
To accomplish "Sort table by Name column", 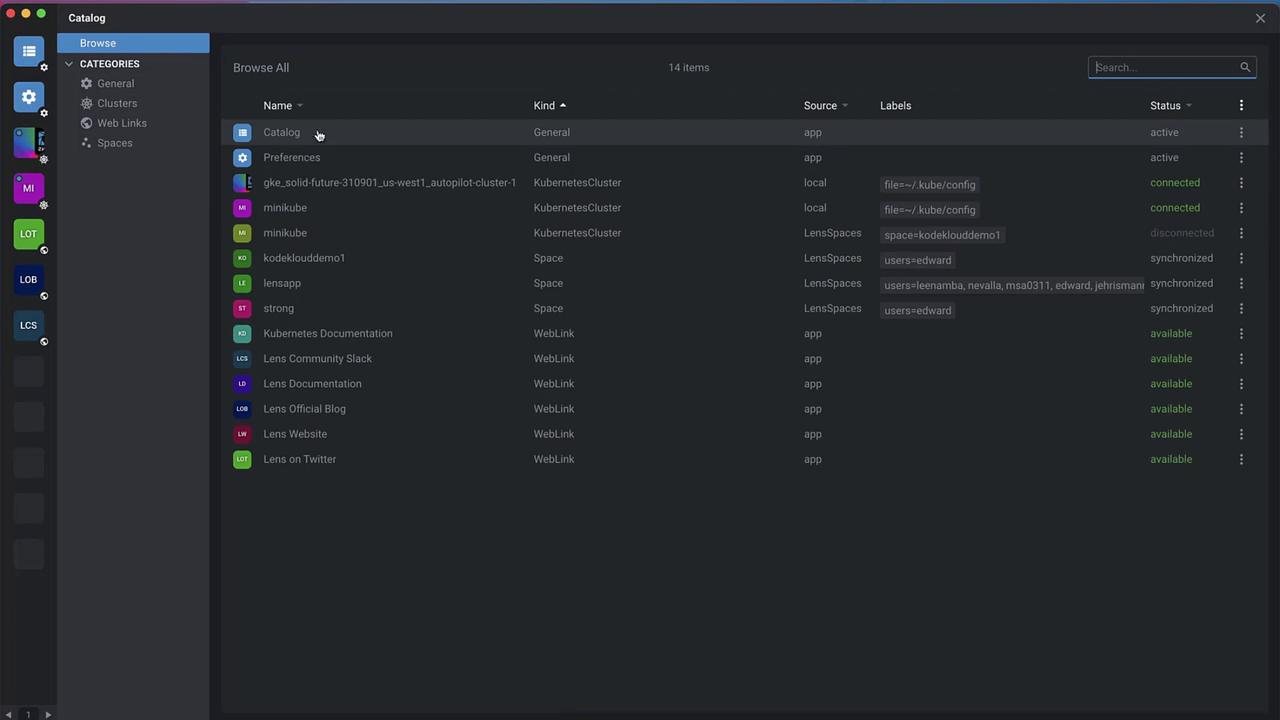I will pos(283,106).
